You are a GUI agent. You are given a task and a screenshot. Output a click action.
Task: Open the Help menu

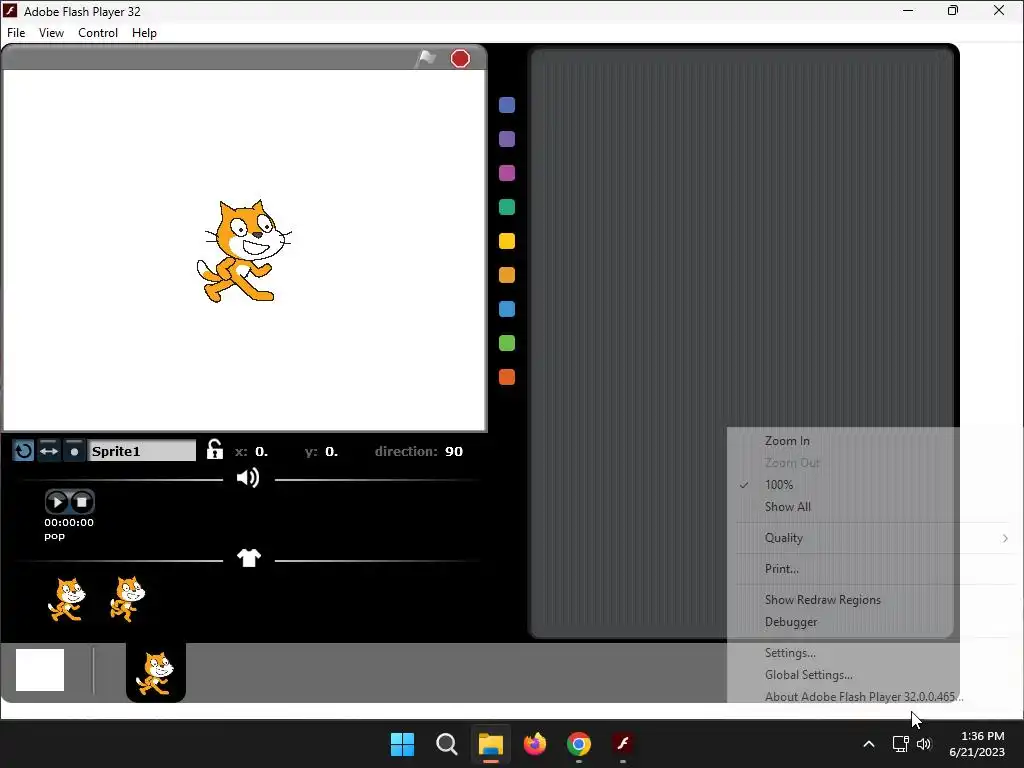(144, 33)
